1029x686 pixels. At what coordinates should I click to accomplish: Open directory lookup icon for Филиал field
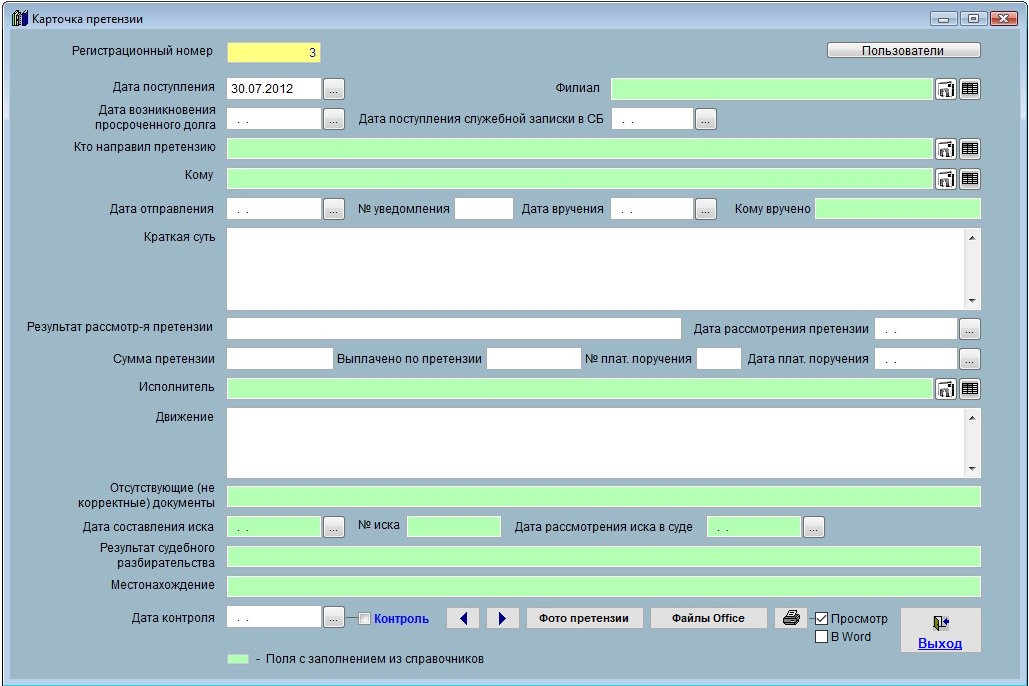tap(946, 89)
